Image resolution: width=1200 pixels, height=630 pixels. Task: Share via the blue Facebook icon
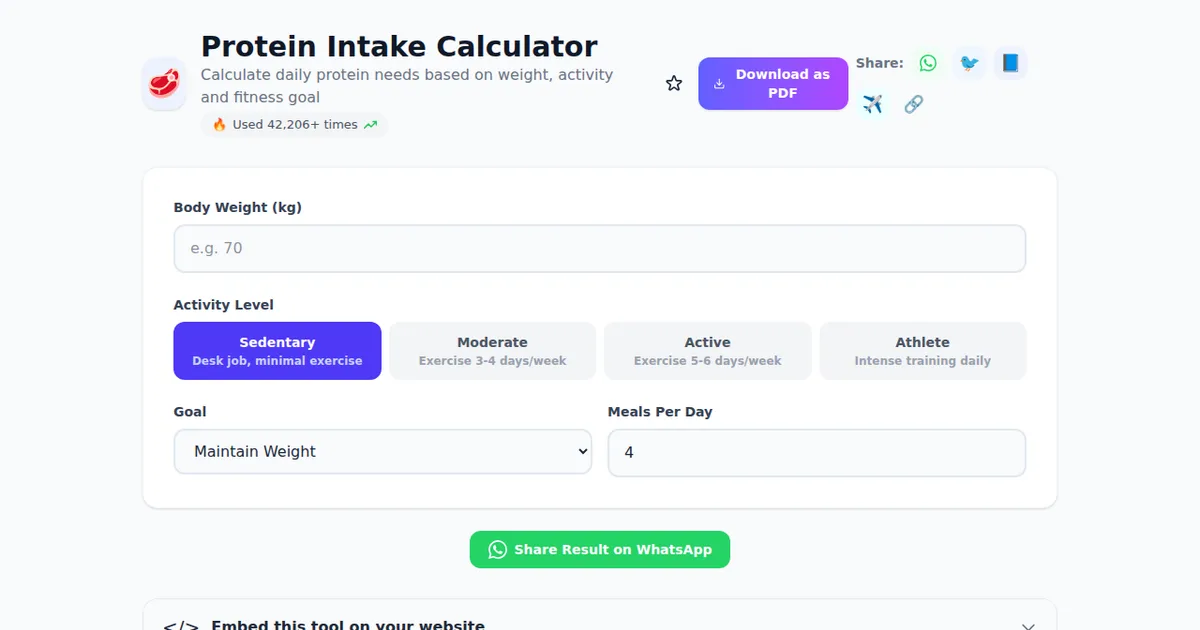pyautogui.click(x=1010, y=62)
